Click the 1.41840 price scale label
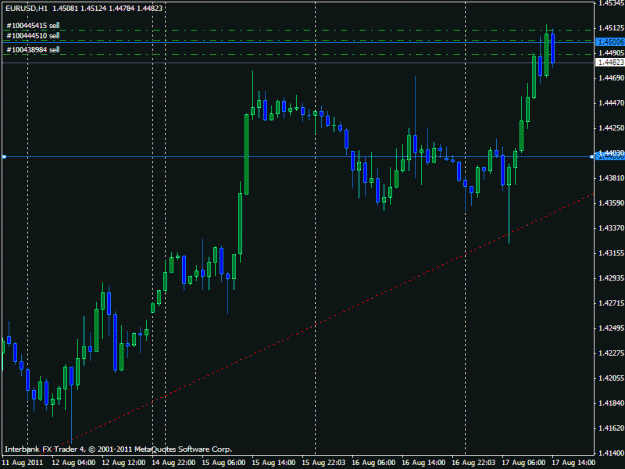 611,403
